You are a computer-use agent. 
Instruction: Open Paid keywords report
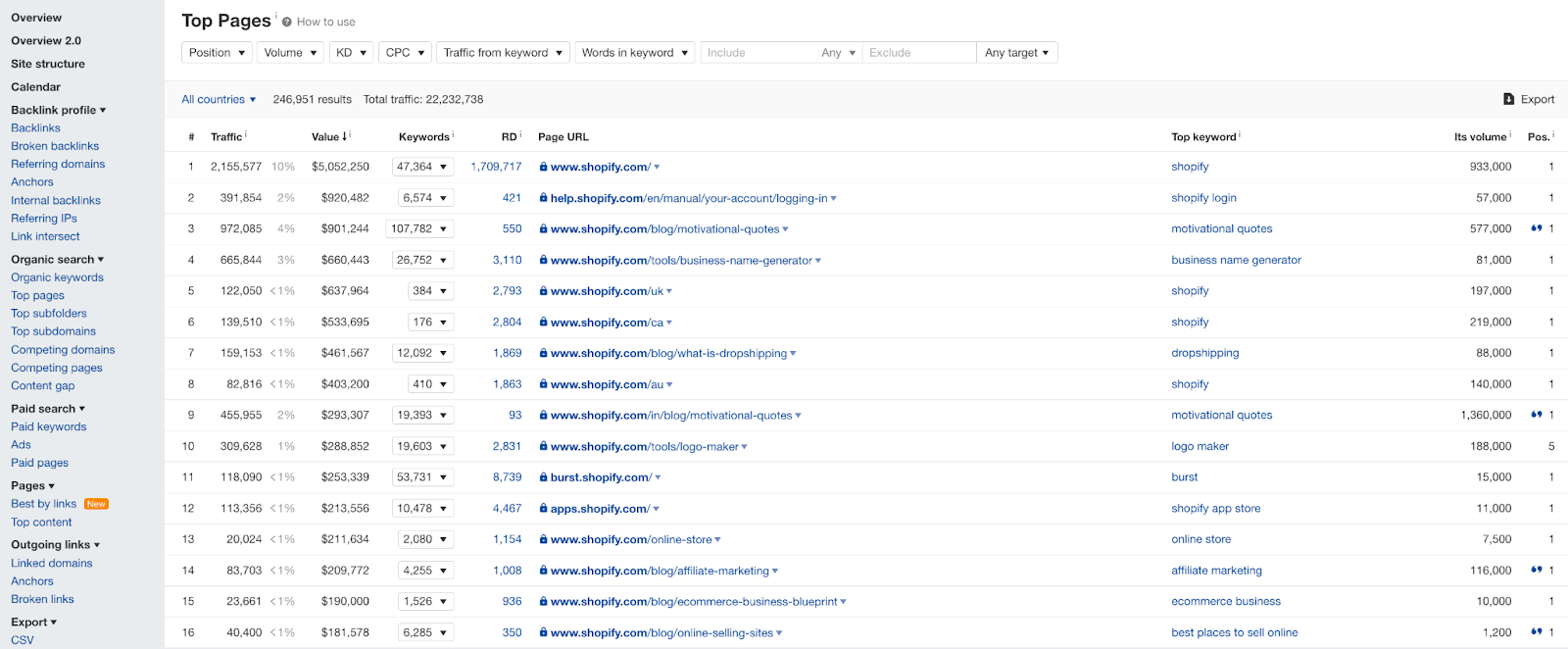click(x=49, y=426)
